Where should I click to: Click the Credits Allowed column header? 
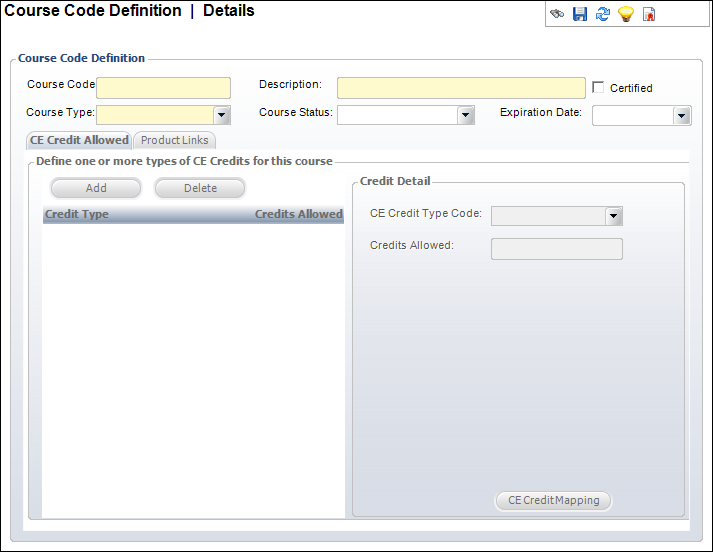pos(298,214)
